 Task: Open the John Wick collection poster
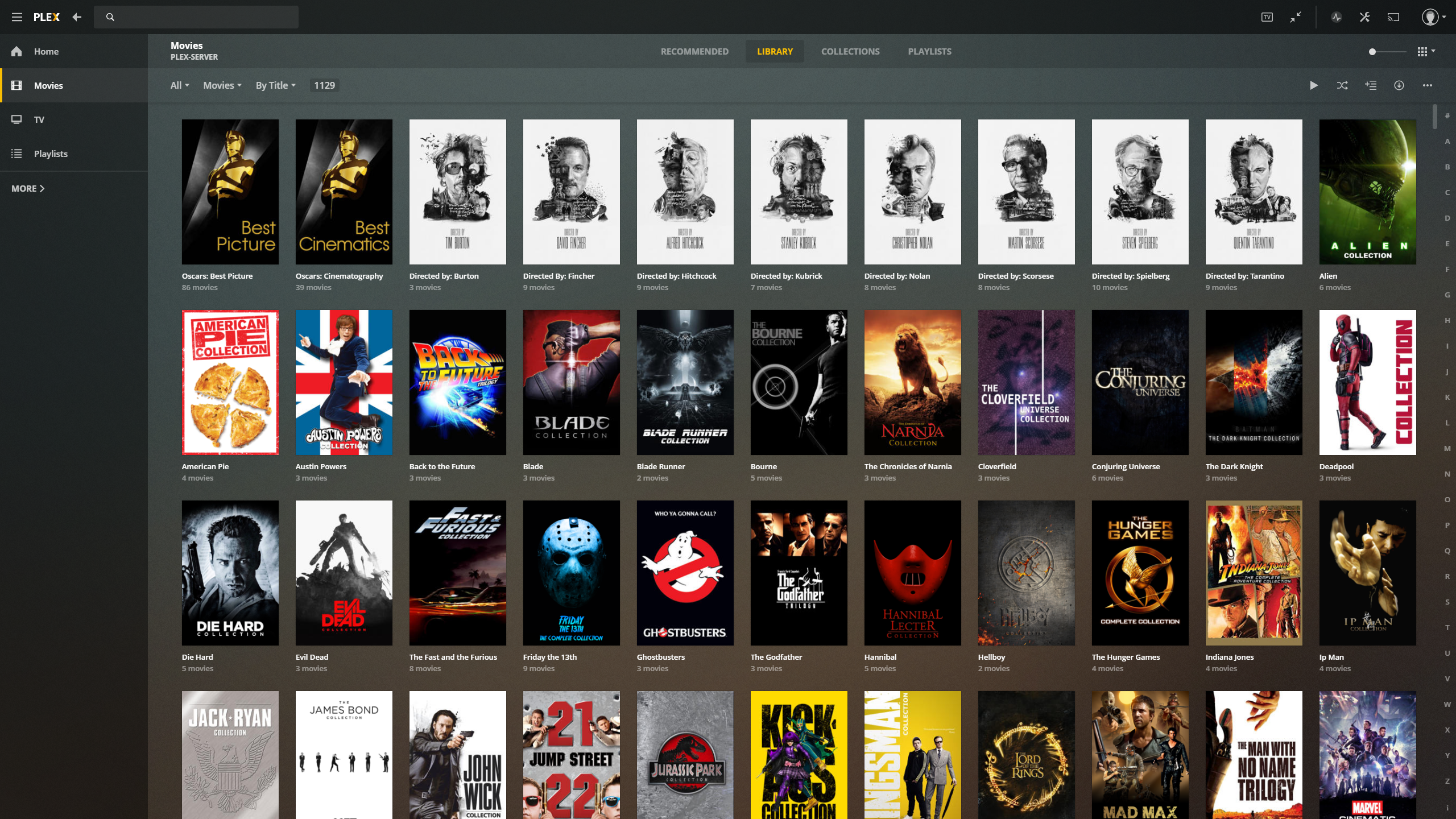458,755
